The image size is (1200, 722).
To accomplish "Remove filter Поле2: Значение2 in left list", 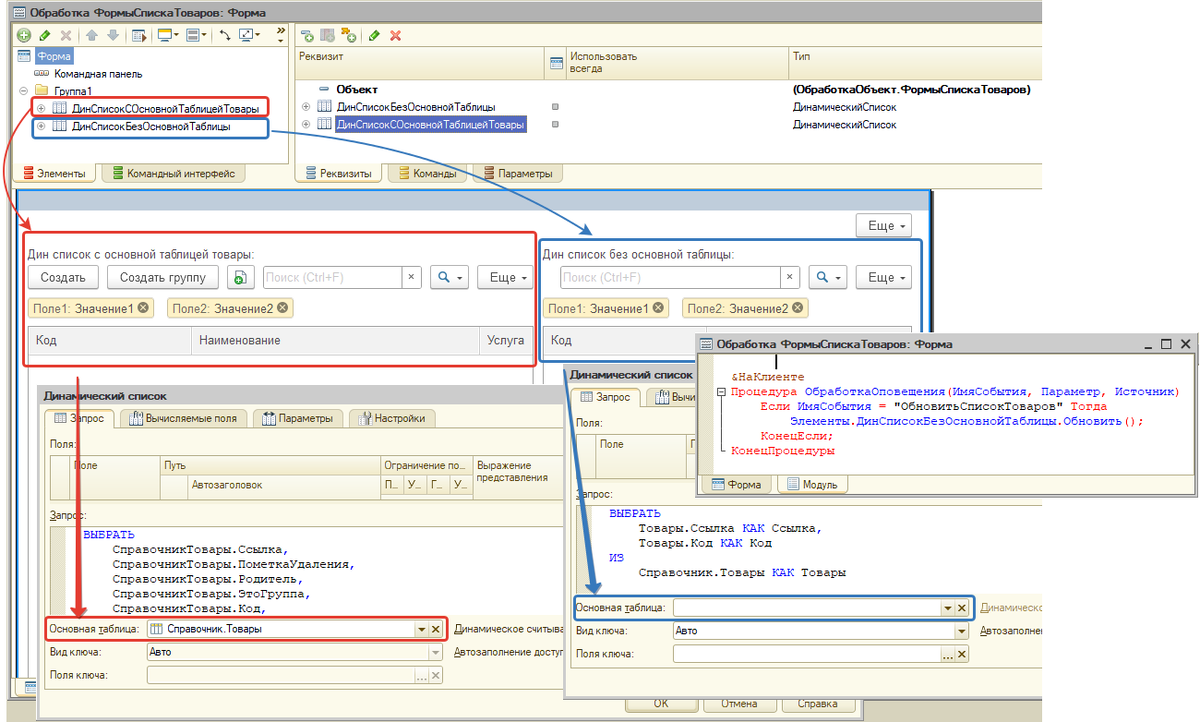I will coord(281,308).
